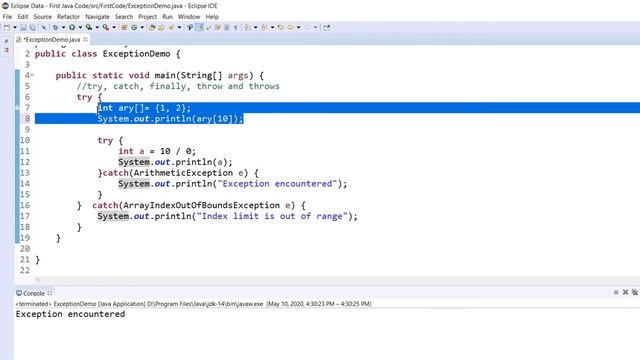Collapse the main method fold marker
The width and height of the screenshot is (640, 360).
click(x=32, y=75)
